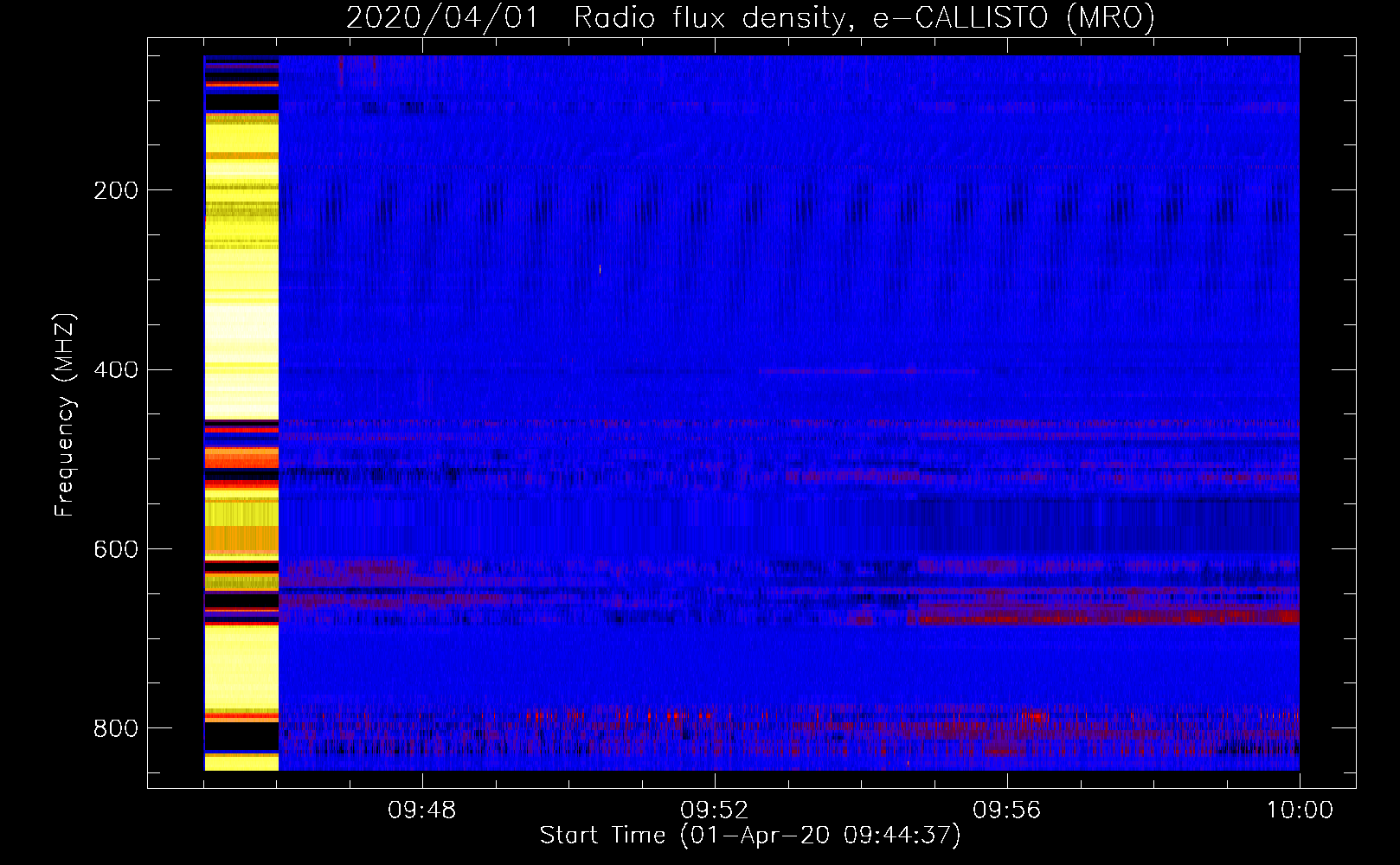Click the 10:00 time tick label
This screenshot has height=865, width=1400.
tap(1300, 811)
